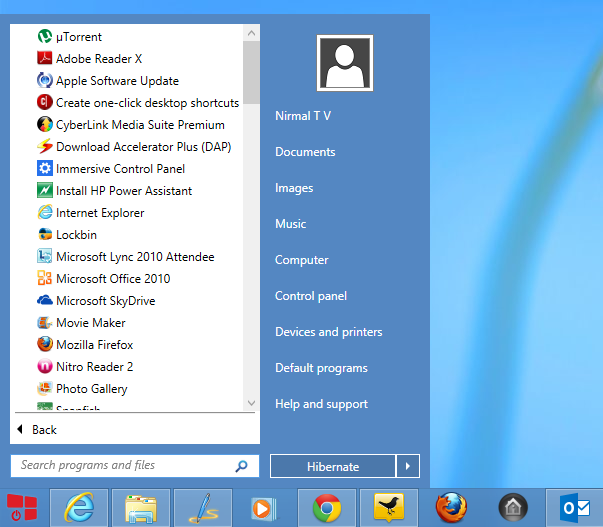The width and height of the screenshot is (603, 527).
Task: Click the Apple Software Update icon
Action: (45, 80)
